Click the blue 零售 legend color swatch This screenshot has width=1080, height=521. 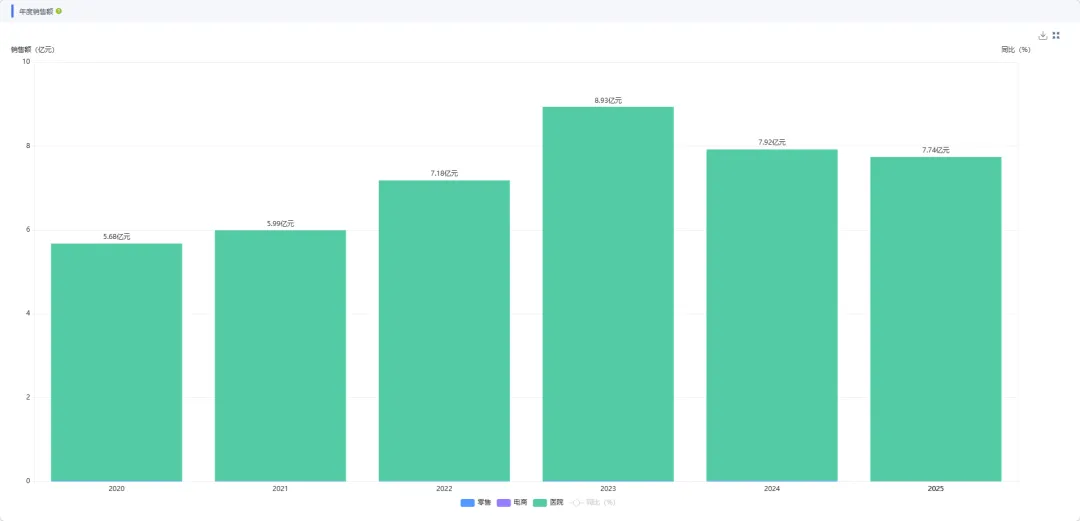[468, 502]
